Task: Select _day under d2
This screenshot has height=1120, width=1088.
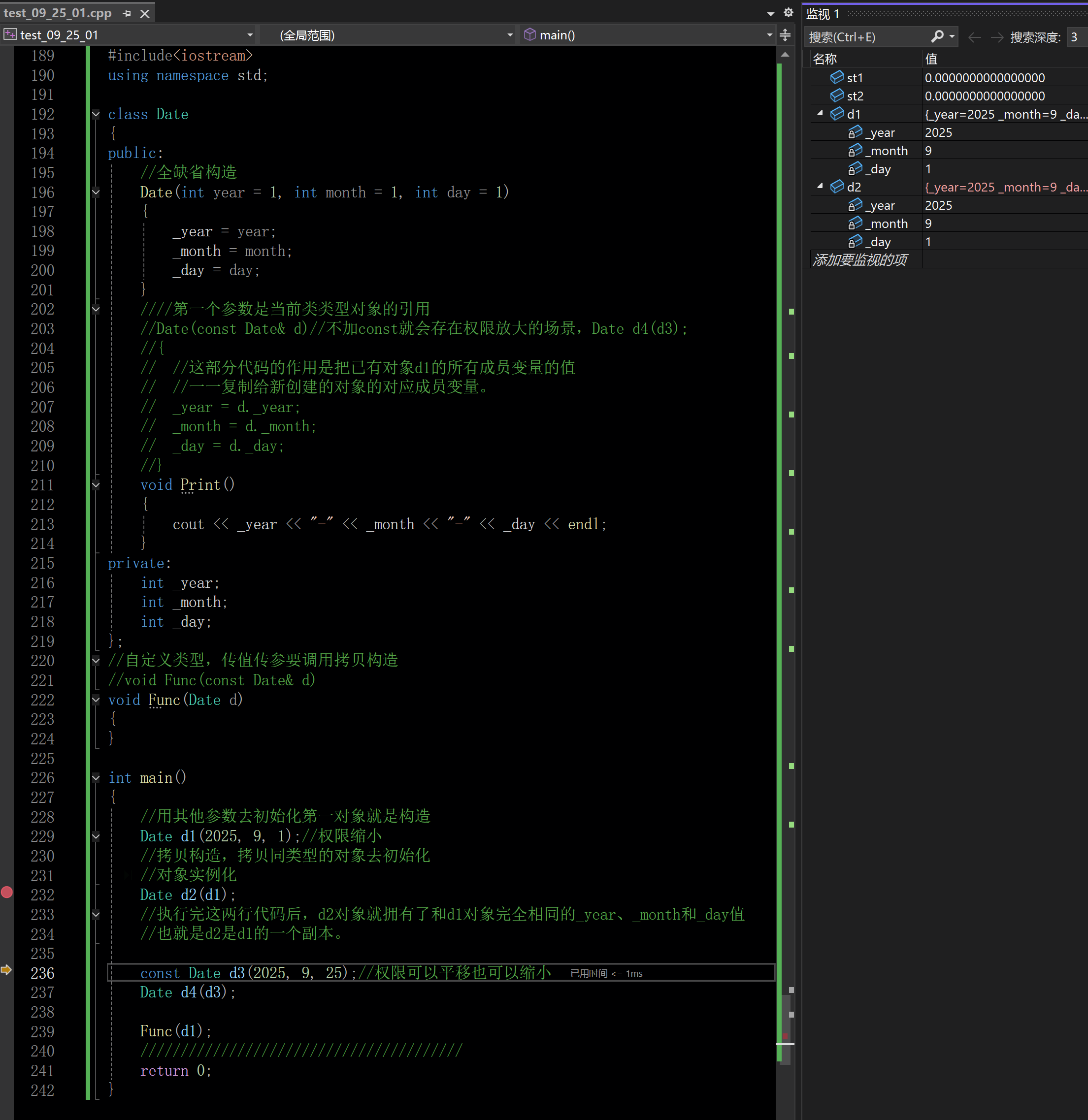Action: coord(949,241)
